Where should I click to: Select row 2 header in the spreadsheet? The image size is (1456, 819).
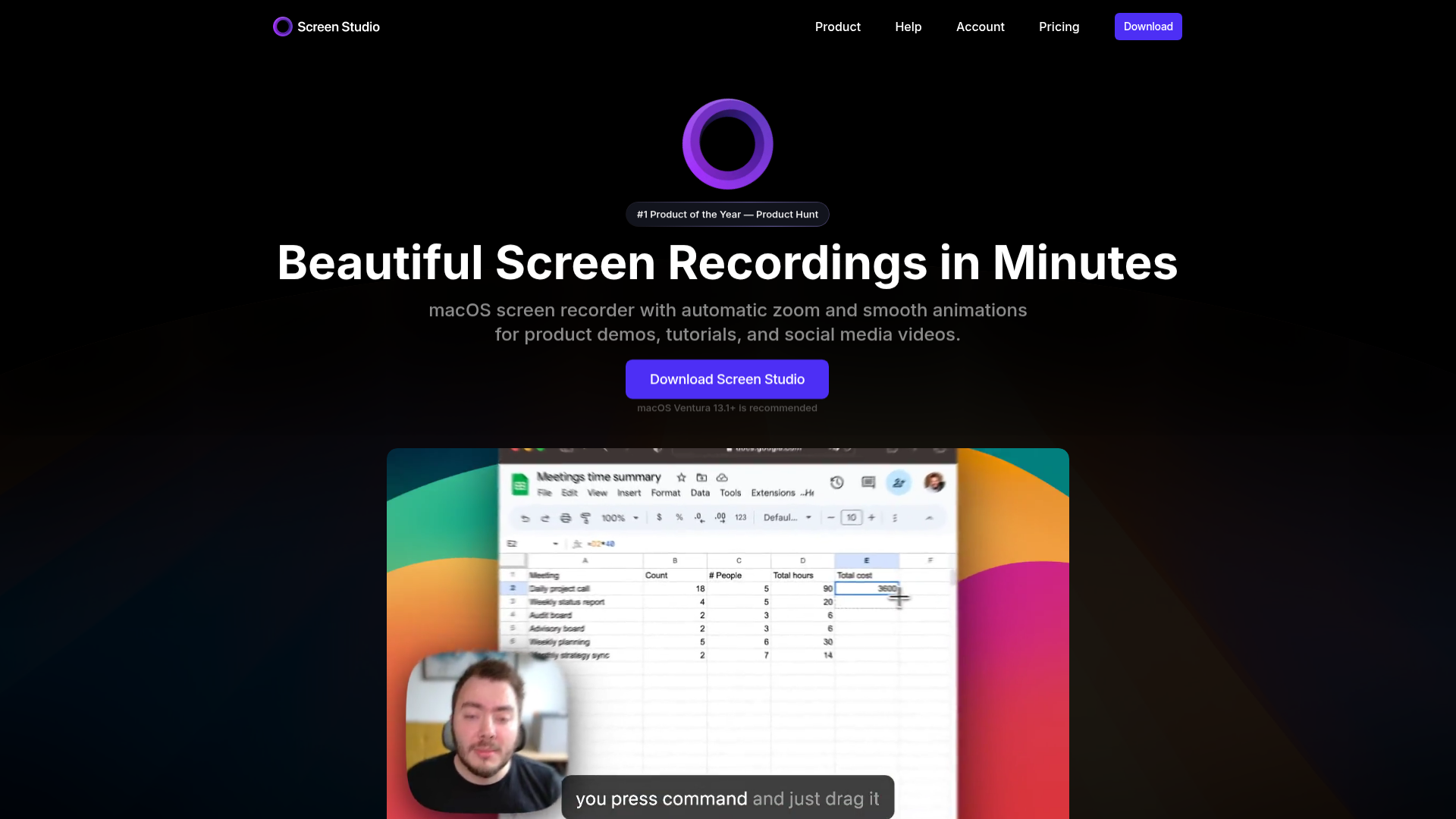pyautogui.click(x=513, y=588)
